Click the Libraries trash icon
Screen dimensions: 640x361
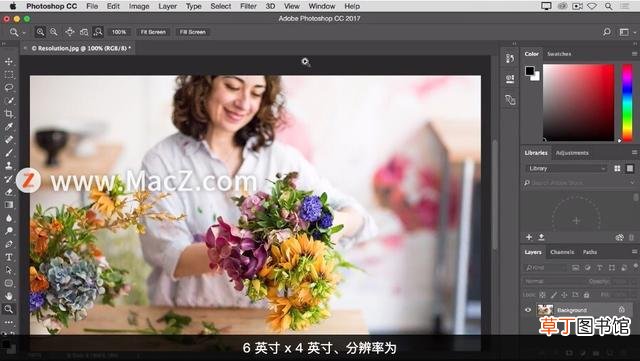coord(631,237)
